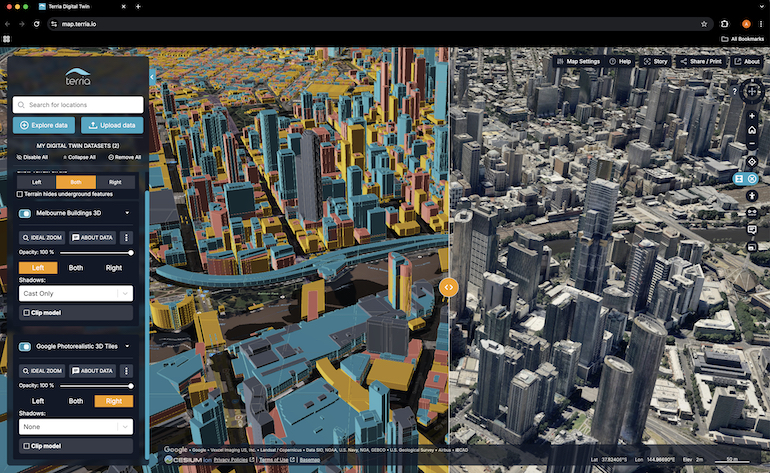The width and height of the screenshot is (770, 473).
Task: Check Terrain hides underground features
Action: click(21, 194)
